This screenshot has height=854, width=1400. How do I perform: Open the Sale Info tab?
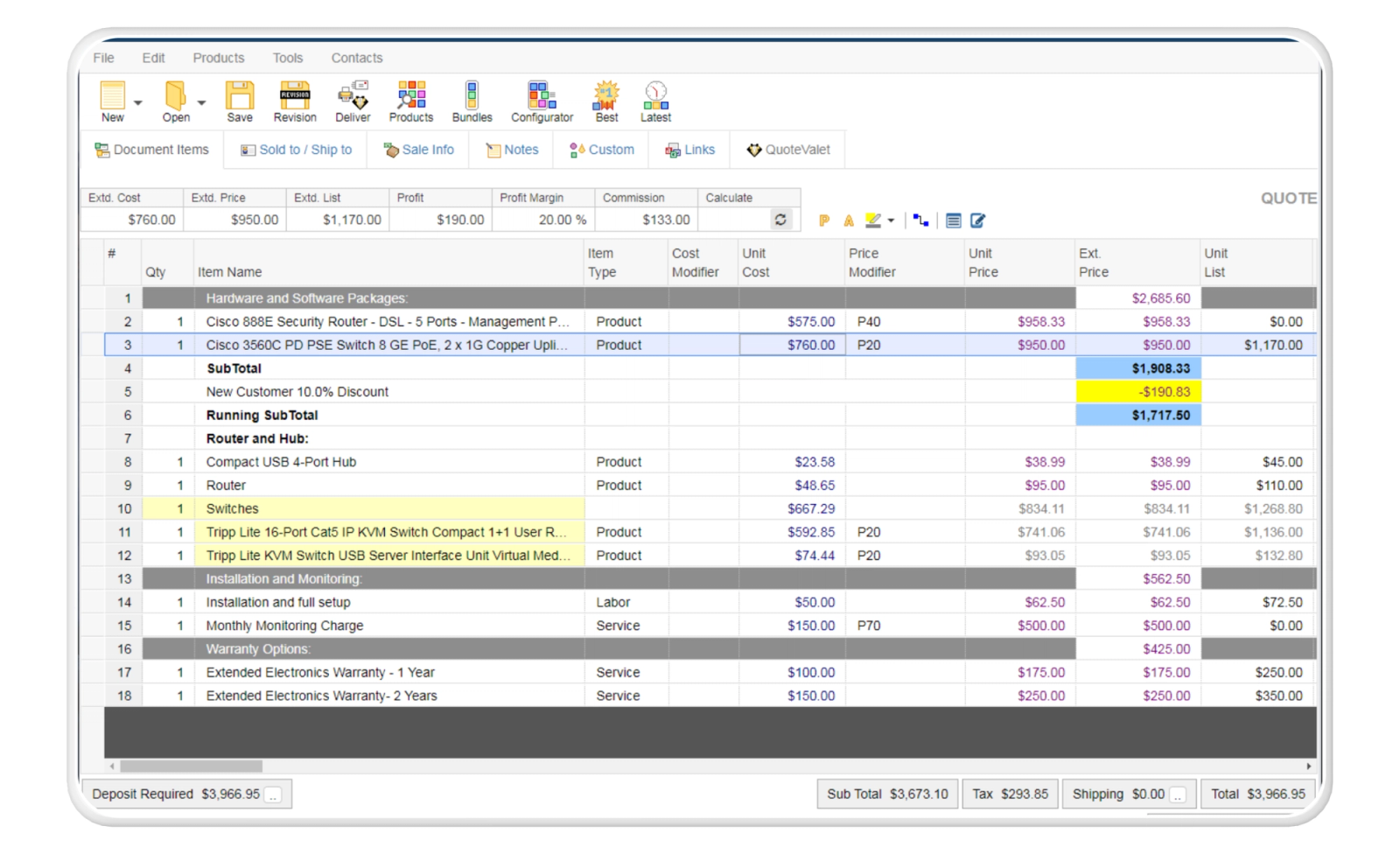click(x=418, y=150)
